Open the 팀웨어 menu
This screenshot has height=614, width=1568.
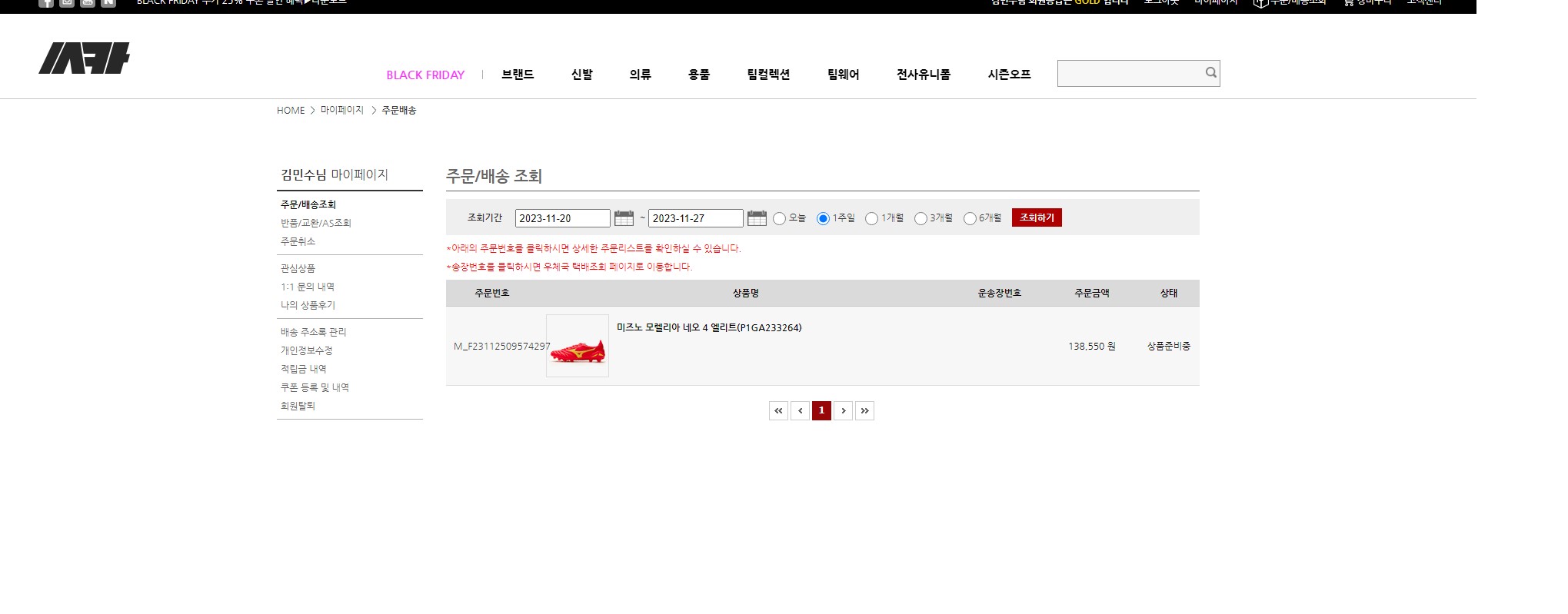pos(844,75)
